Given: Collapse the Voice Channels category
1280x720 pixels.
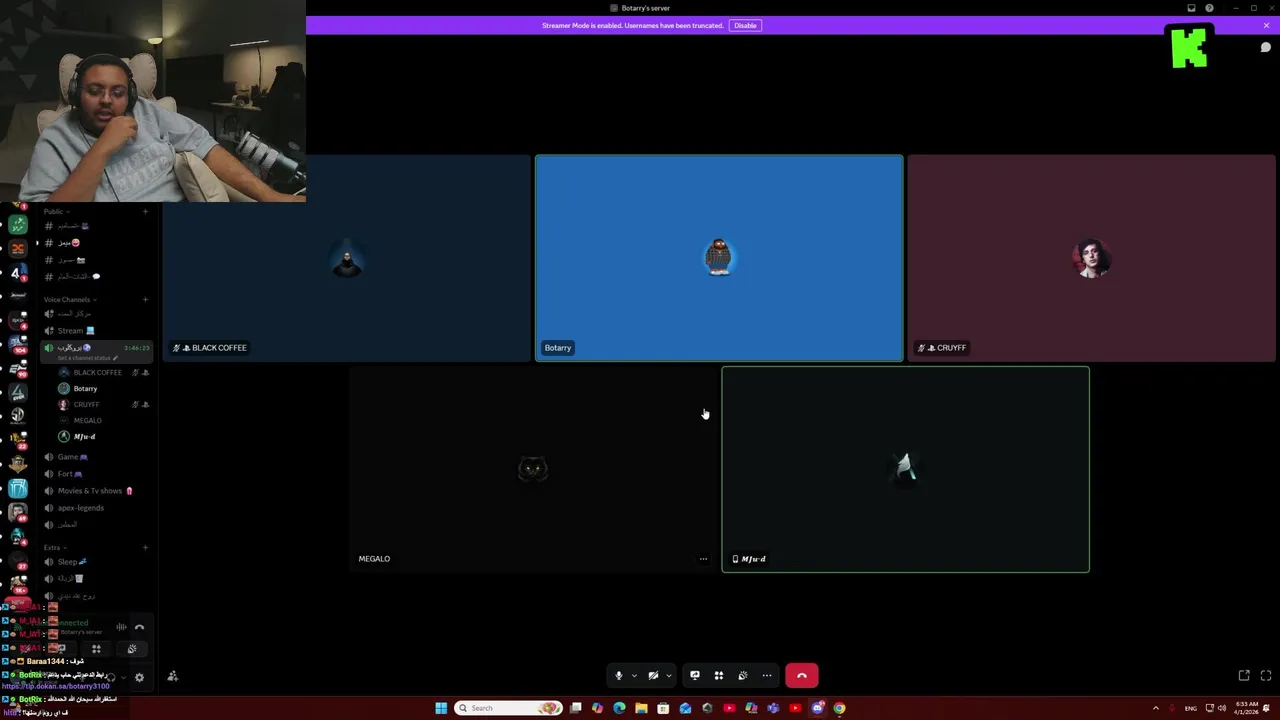Looking at the screenshot, I should pos(69,300).
